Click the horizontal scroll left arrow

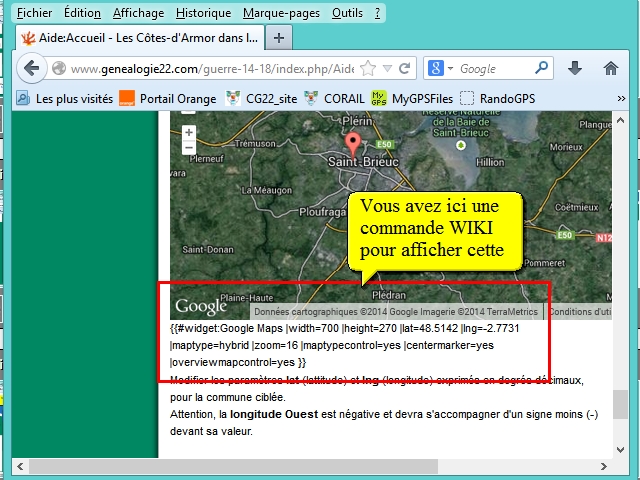(20, 466)
